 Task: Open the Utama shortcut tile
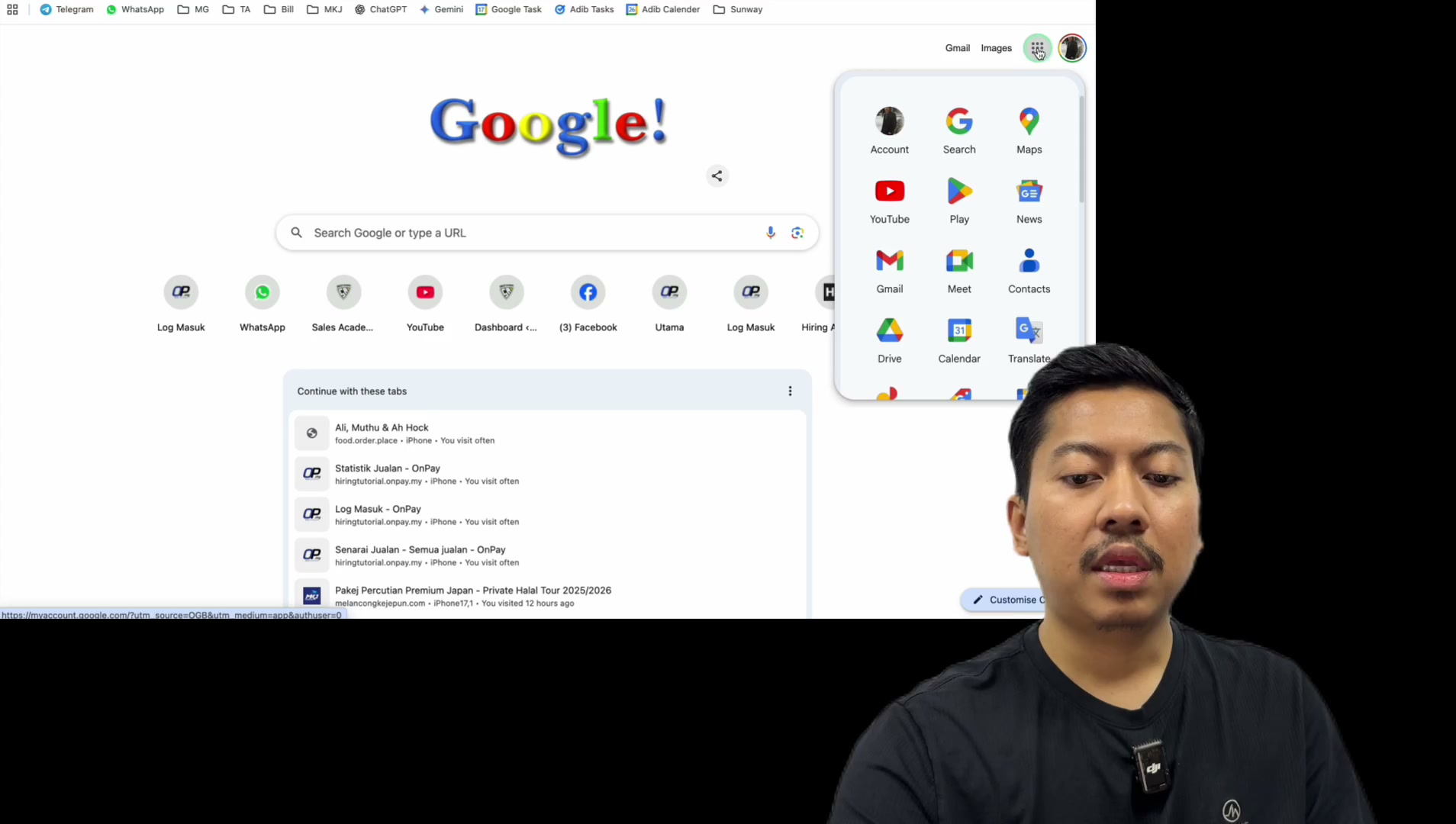click(669, 304)
